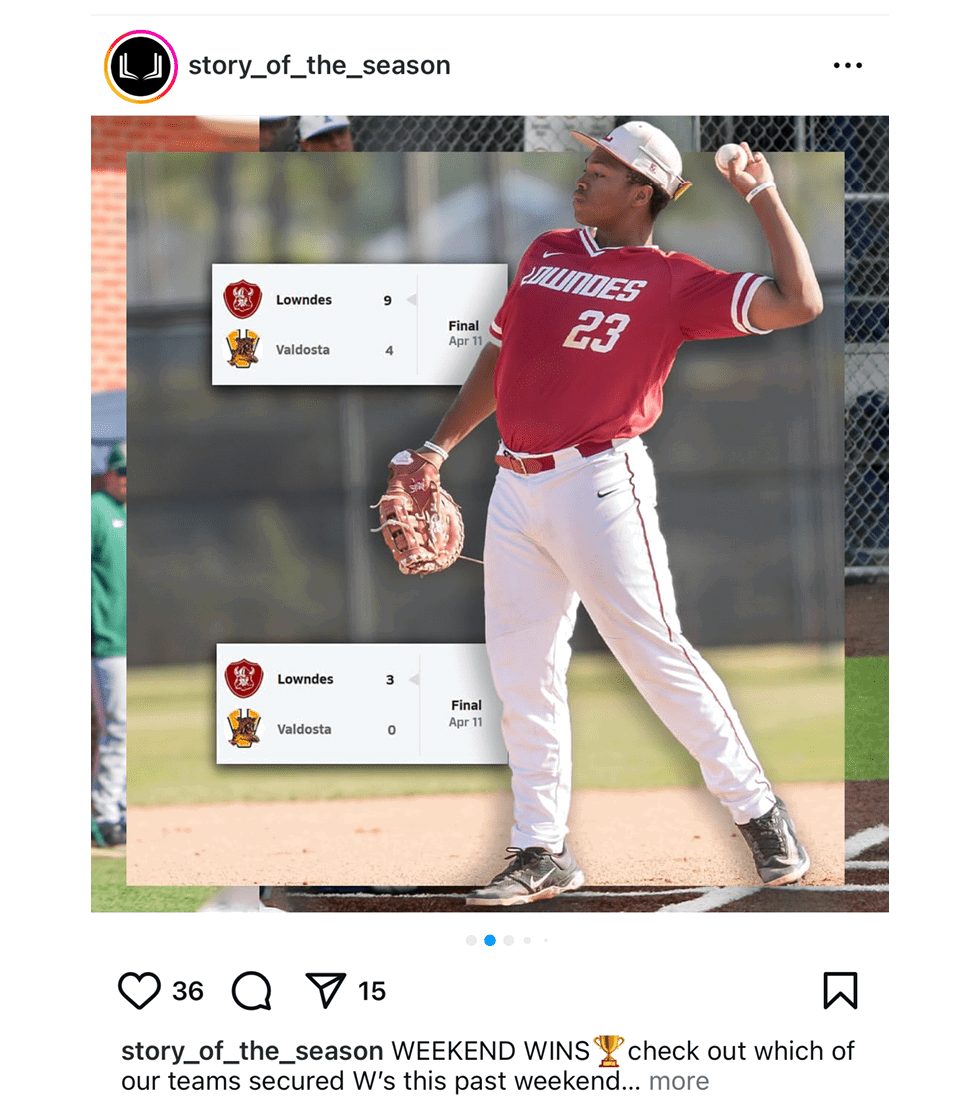The height and width of the screenshot is (1115, 980).
Task: Click the Lowndes 3 Valdosta 0 scorecard
Action: coord(361,703)
